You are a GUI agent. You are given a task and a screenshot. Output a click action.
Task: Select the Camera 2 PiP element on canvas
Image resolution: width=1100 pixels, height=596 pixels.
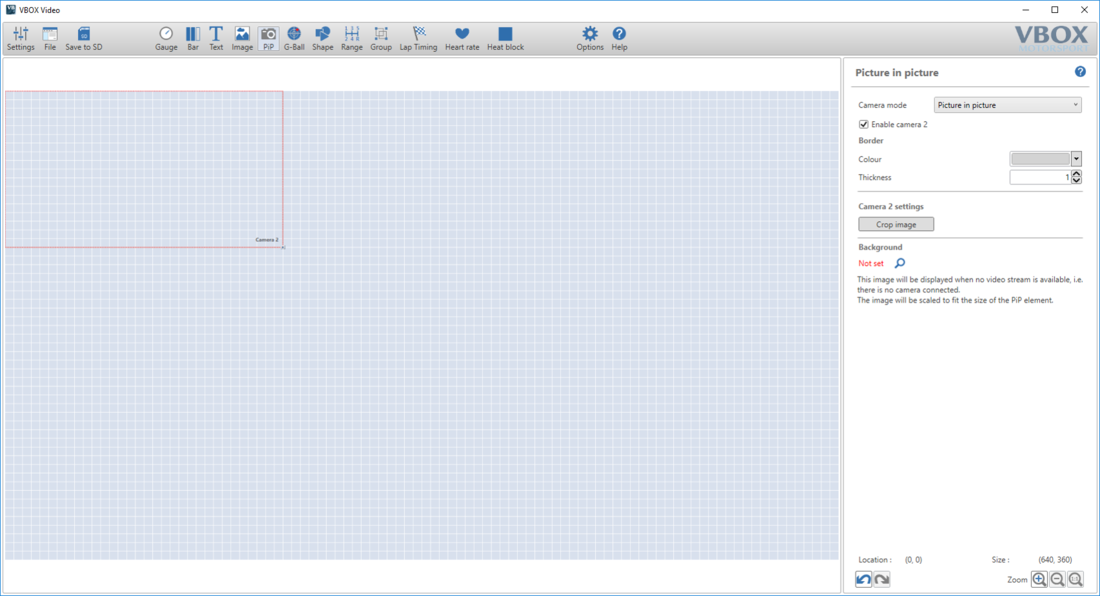tap(145, 169)
